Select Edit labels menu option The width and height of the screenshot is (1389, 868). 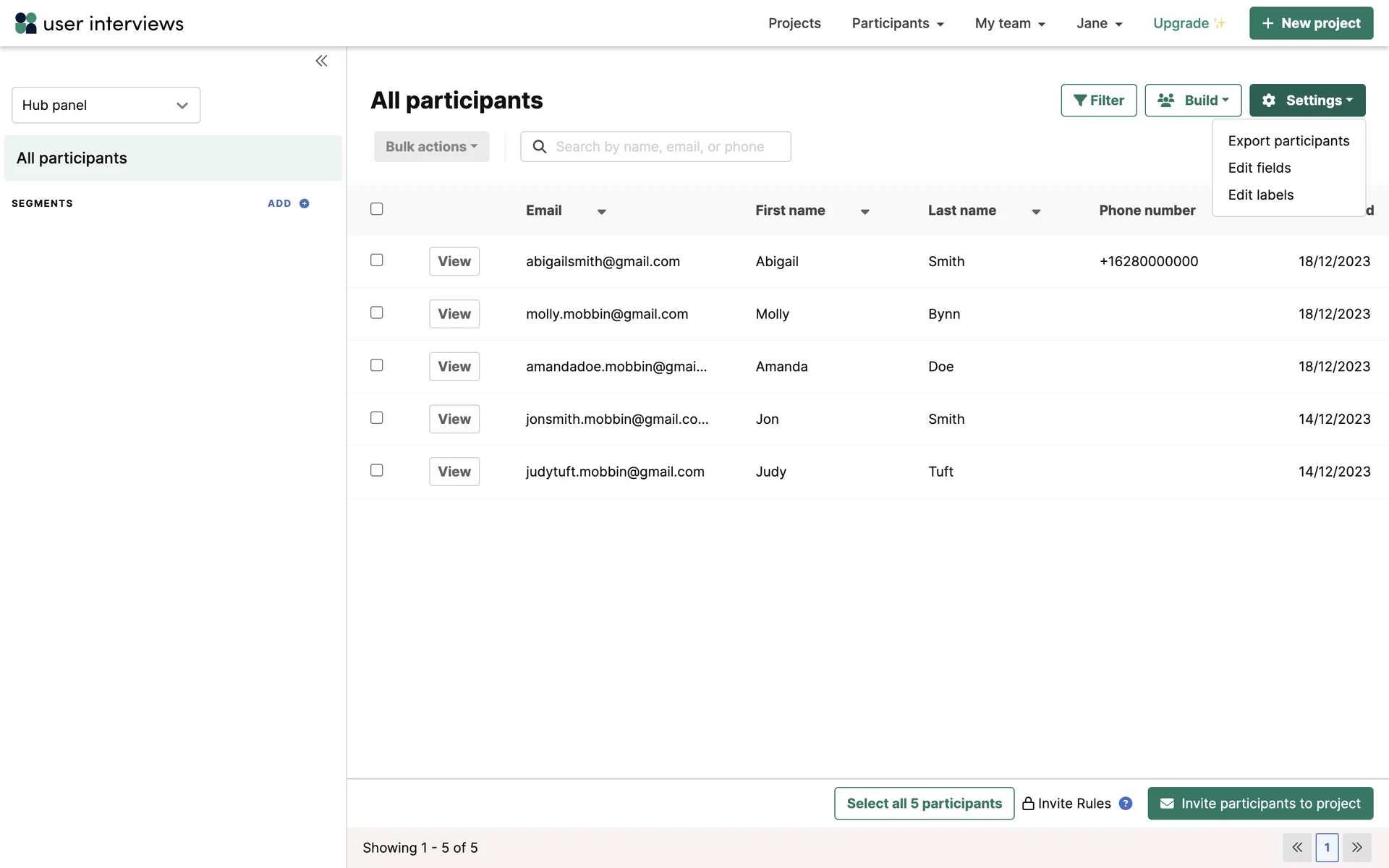[x=1260, y=195]
